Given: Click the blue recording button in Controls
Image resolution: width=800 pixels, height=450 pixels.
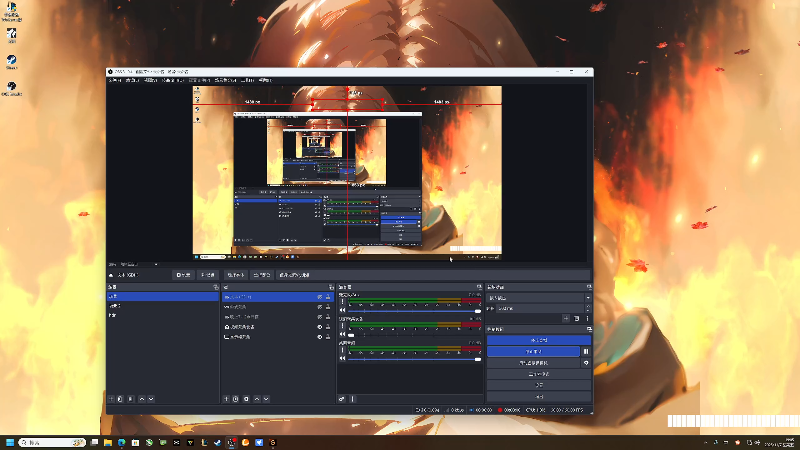Looking at the screenshot, I should click(x=533, y=352).
